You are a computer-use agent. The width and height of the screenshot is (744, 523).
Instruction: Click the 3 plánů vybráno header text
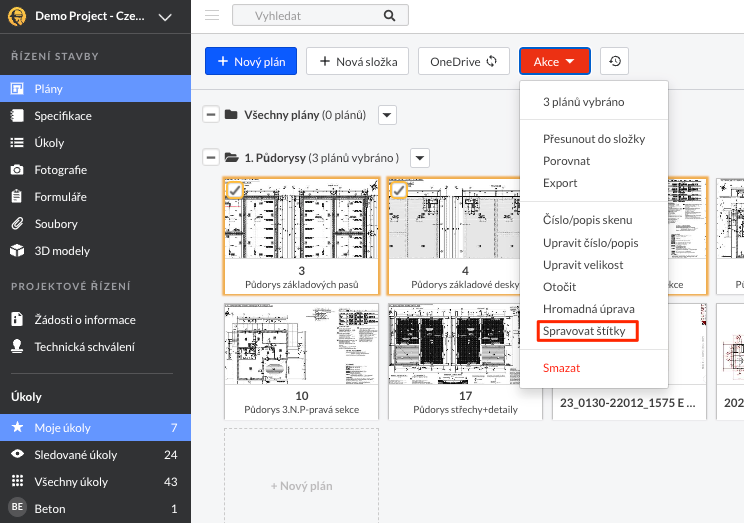pyautogui.click(x=584, y=102)
